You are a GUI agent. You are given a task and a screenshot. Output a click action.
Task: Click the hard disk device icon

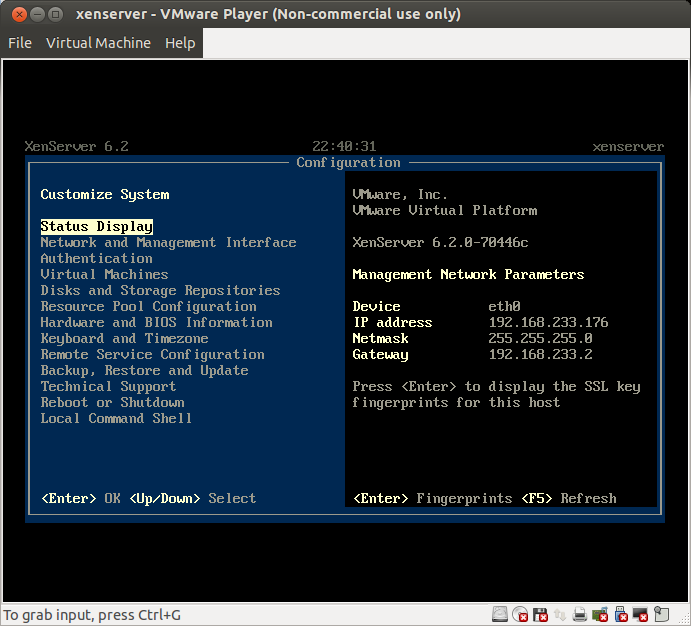coord(500,614)
